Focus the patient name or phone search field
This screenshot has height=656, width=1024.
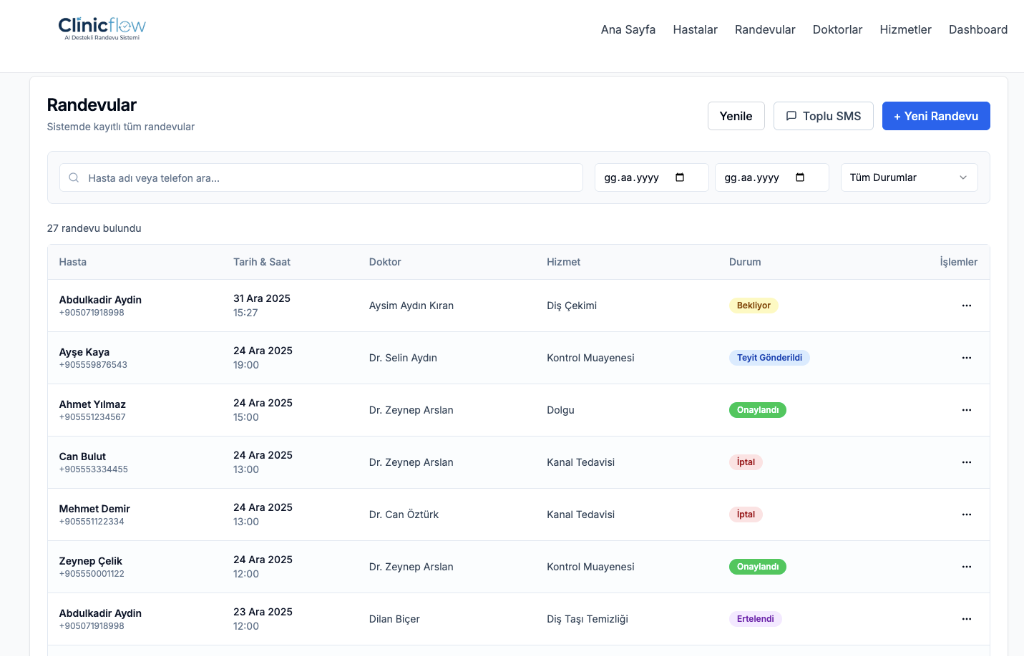tap(330, 178)
